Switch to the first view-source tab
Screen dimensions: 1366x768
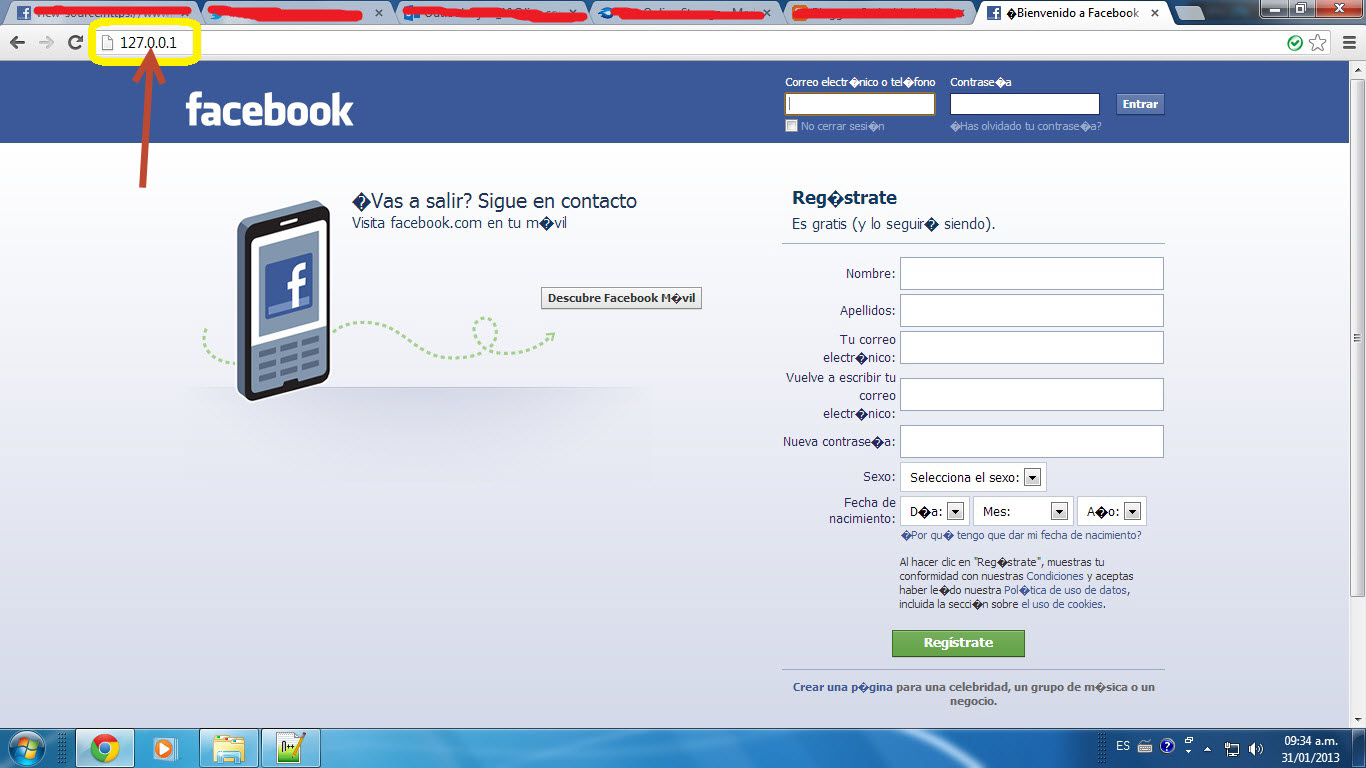pyautogui.click(x=100, y=13)
